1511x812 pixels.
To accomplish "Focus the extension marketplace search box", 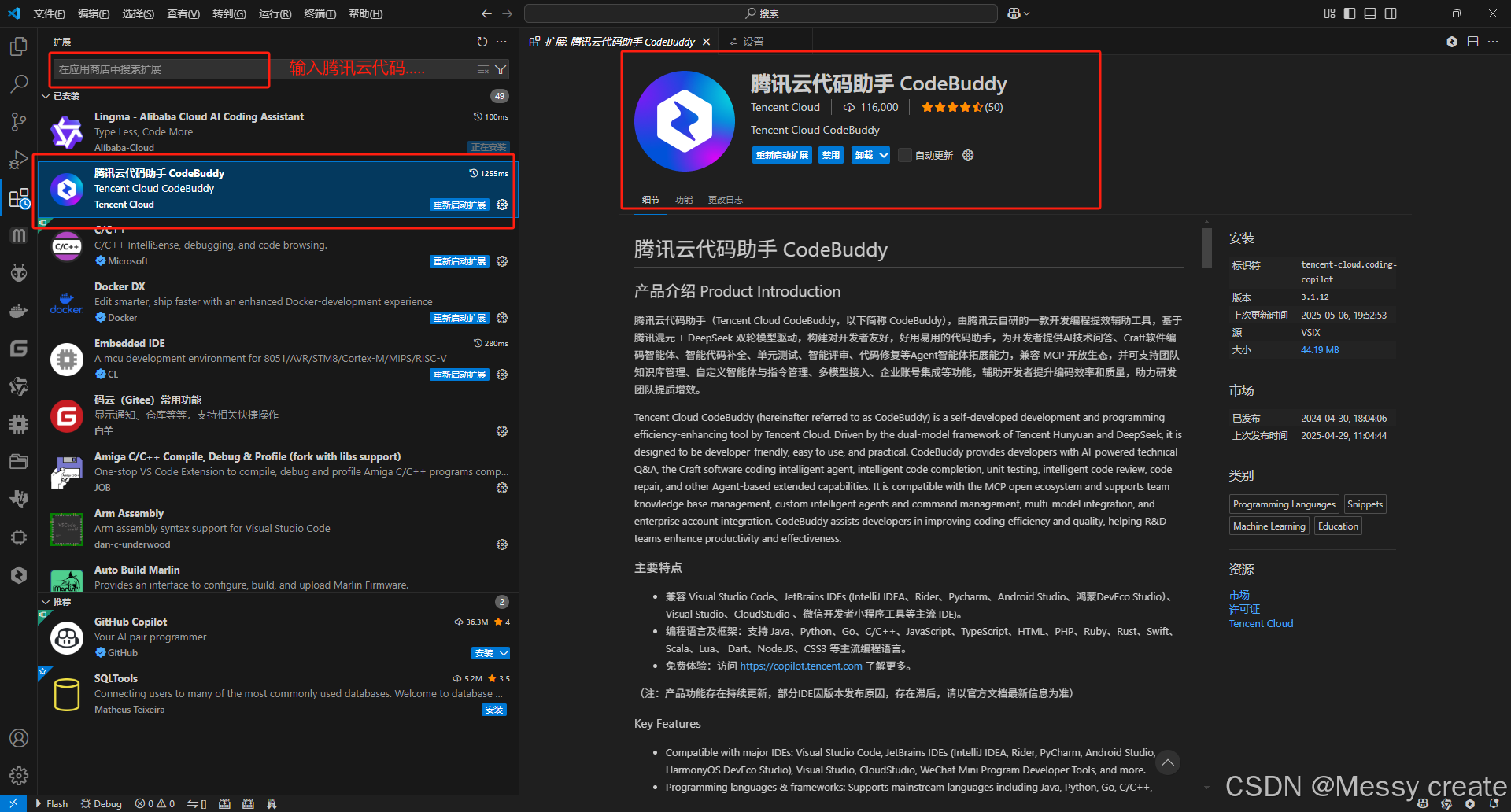I will [263, 69].
